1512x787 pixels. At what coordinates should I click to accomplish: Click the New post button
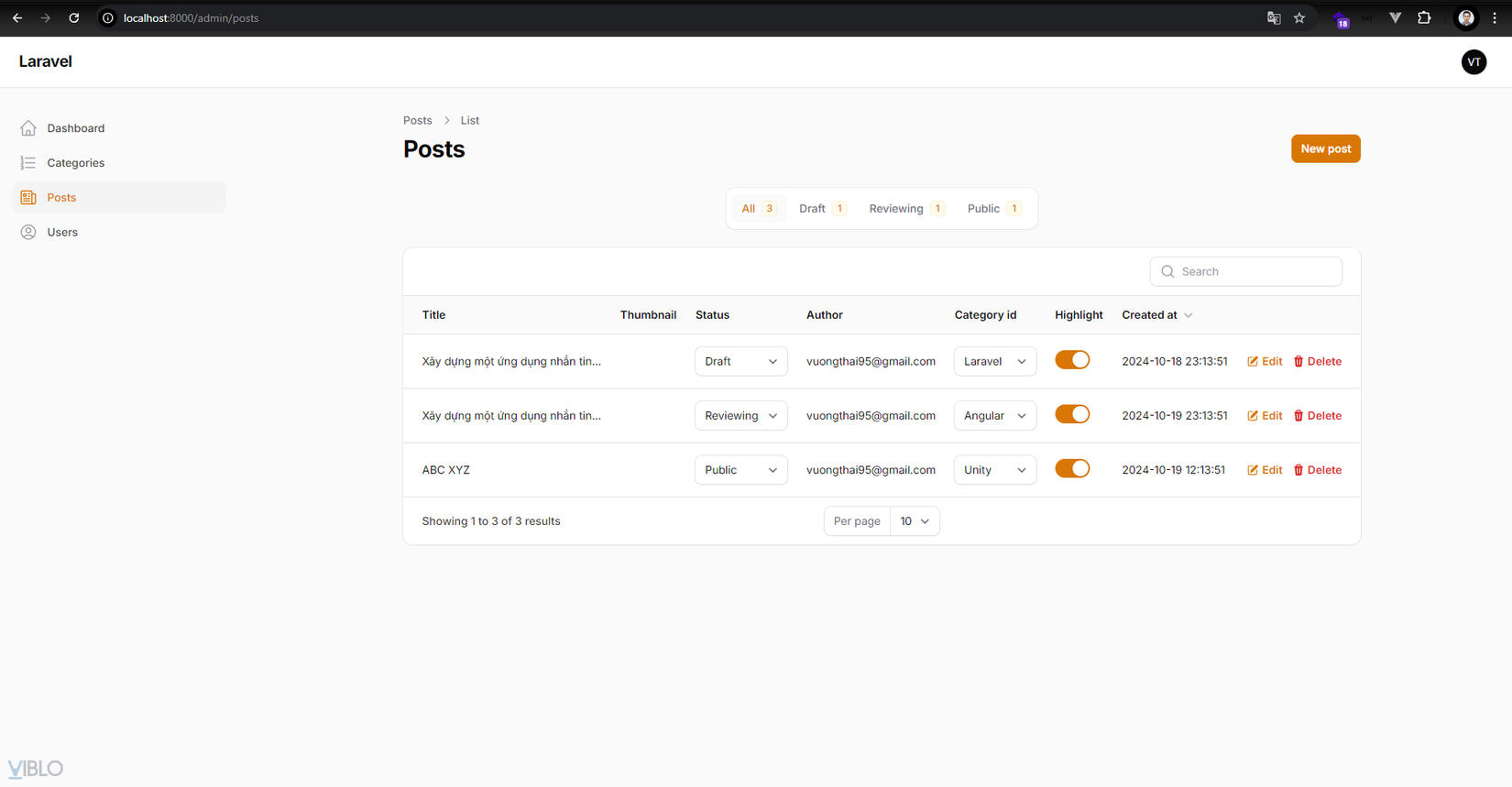click(1325, 148)
